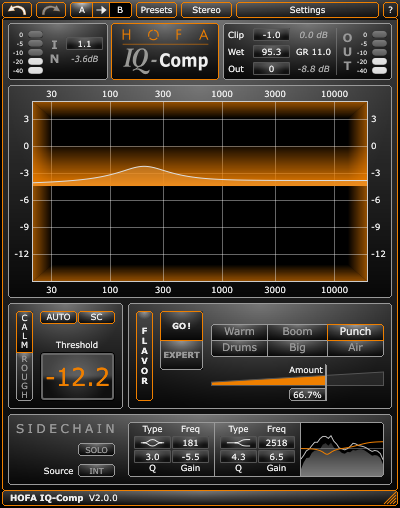The height and width of the screenshot is (508, 400).
Task: Click the output level meter
Action: pos(379,52)
